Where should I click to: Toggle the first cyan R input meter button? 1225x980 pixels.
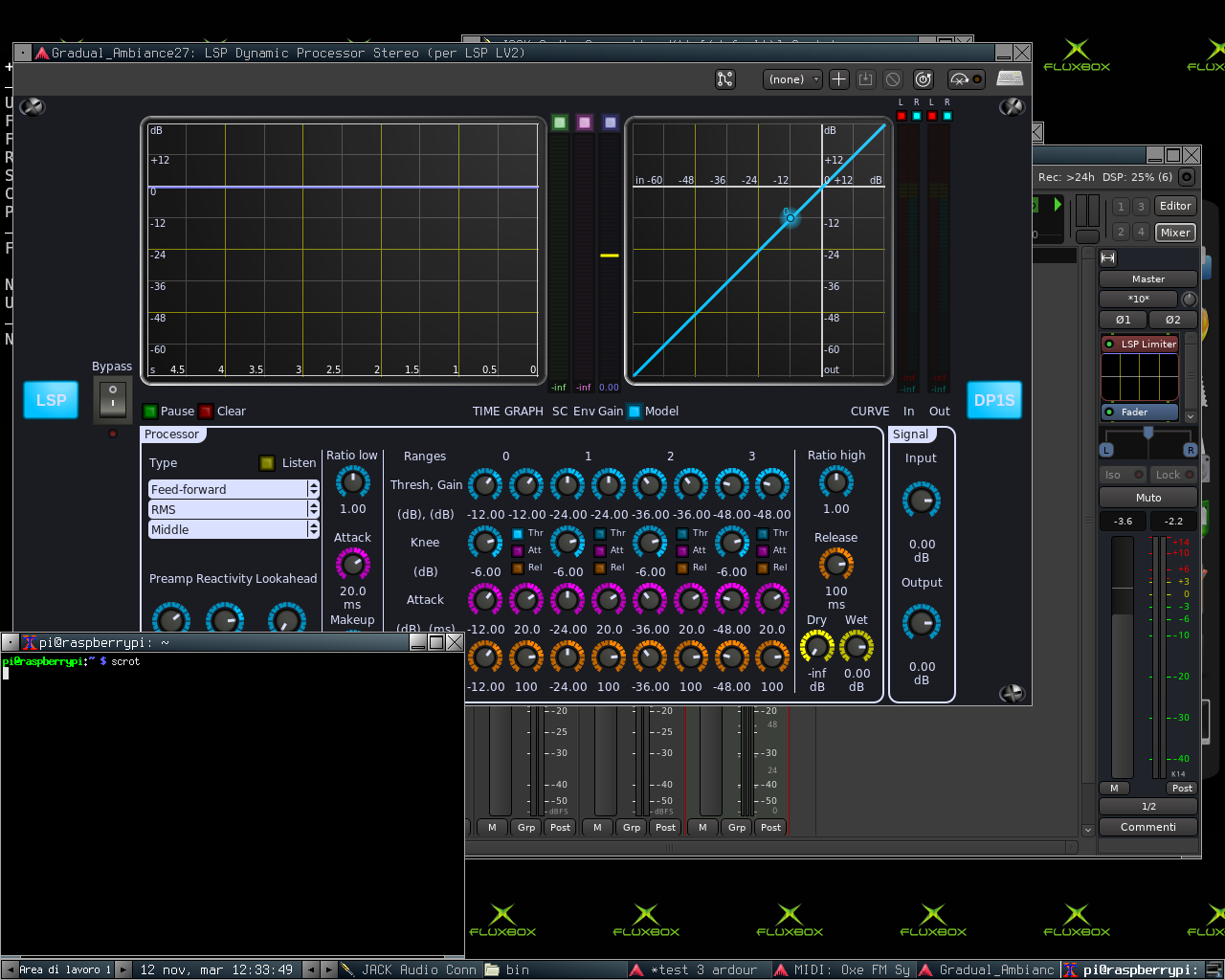(x=917, y=116)
